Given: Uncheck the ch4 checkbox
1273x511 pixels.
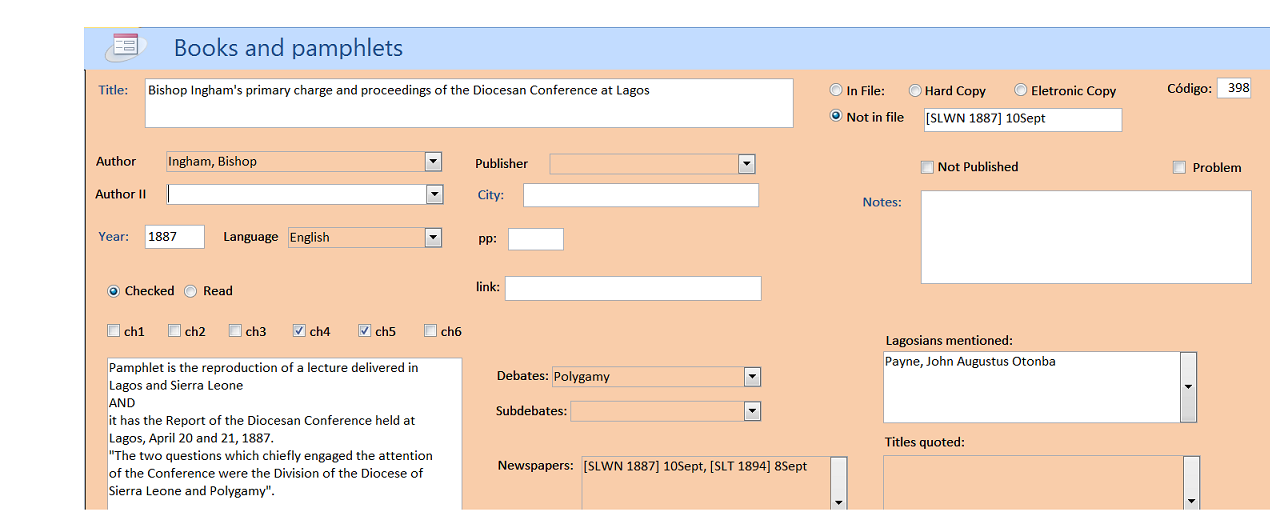Looking at the screenshot, I should (x=299, y=331).
